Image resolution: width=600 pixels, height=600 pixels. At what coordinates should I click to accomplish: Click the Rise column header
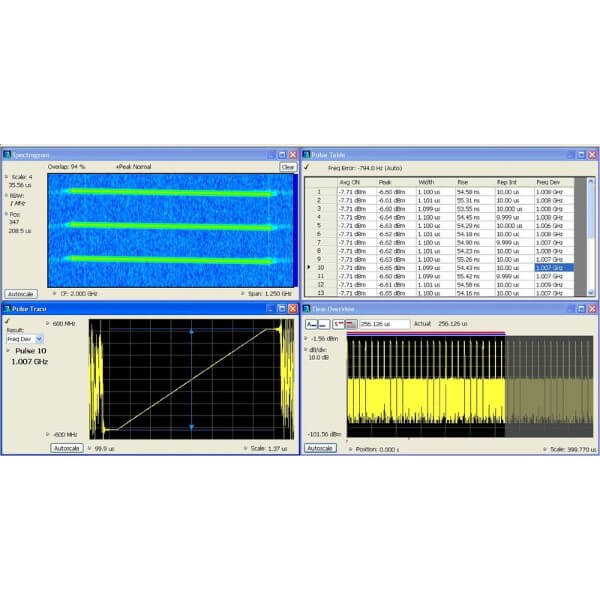pos(463,182)
